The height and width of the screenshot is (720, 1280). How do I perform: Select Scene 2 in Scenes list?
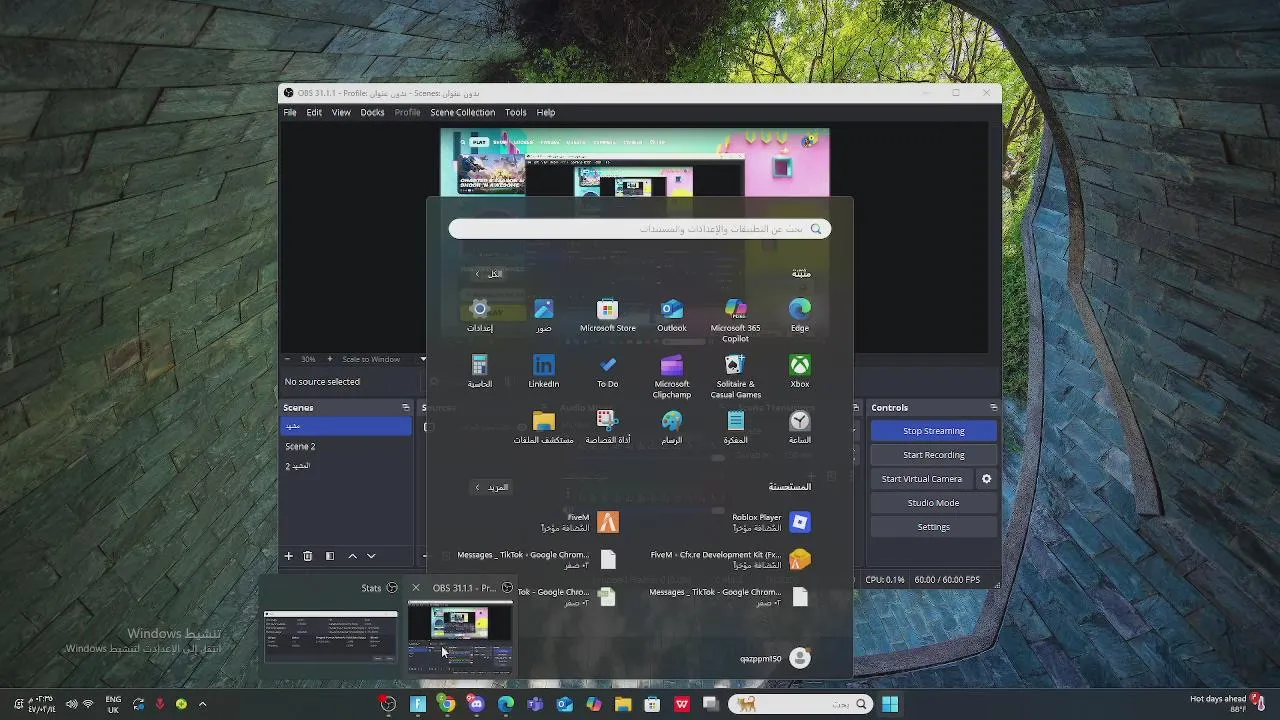346,447
